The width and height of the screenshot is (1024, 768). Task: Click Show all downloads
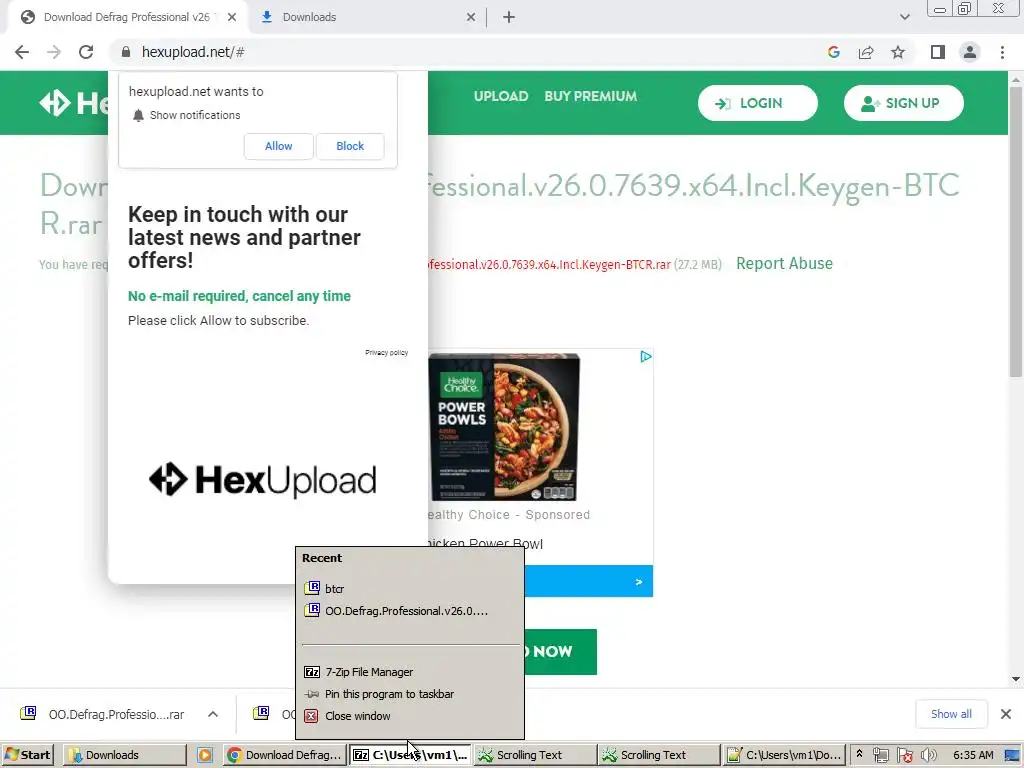point(951,714)
